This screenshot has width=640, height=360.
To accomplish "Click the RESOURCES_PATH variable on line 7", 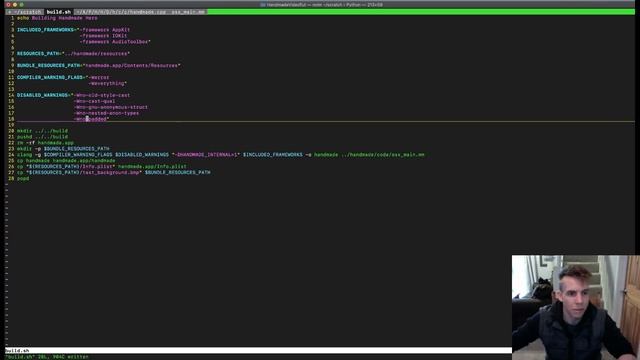I will [38, 53].
